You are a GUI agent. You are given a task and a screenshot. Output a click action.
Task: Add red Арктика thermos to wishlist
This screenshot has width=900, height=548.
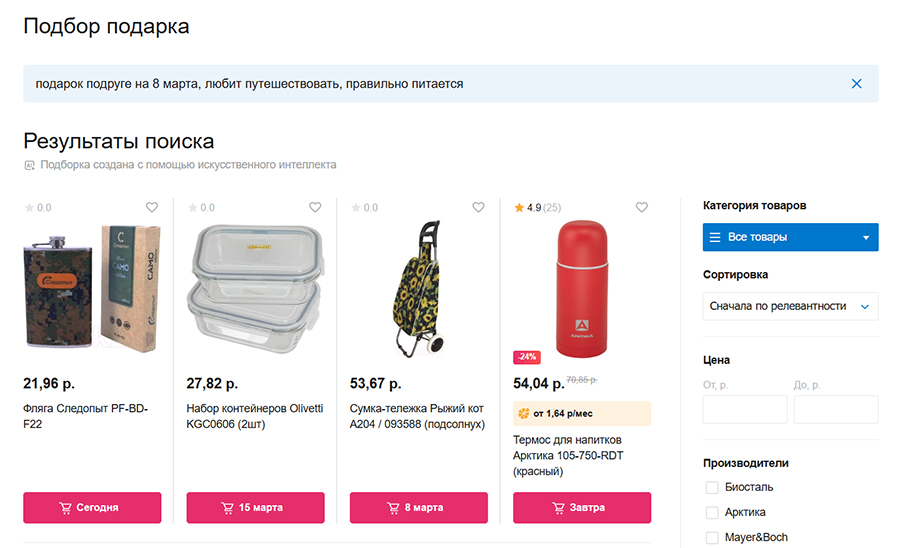(642, 208)
